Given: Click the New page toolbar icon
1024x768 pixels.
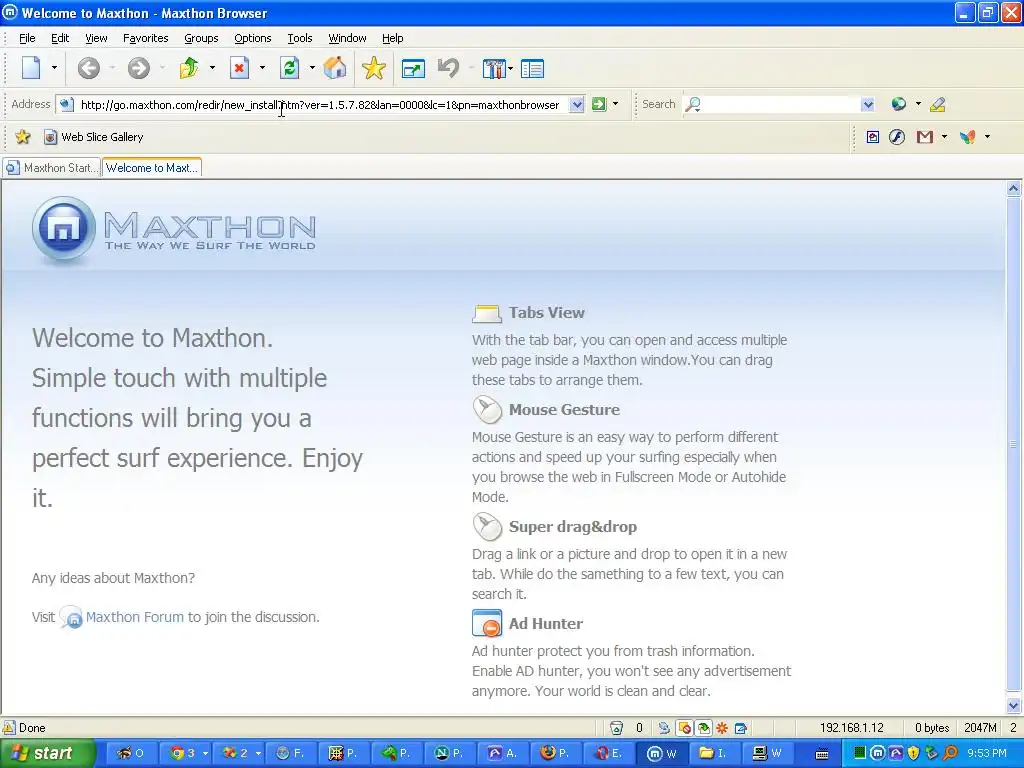Looking at the screenshot, I should [31, 67].
